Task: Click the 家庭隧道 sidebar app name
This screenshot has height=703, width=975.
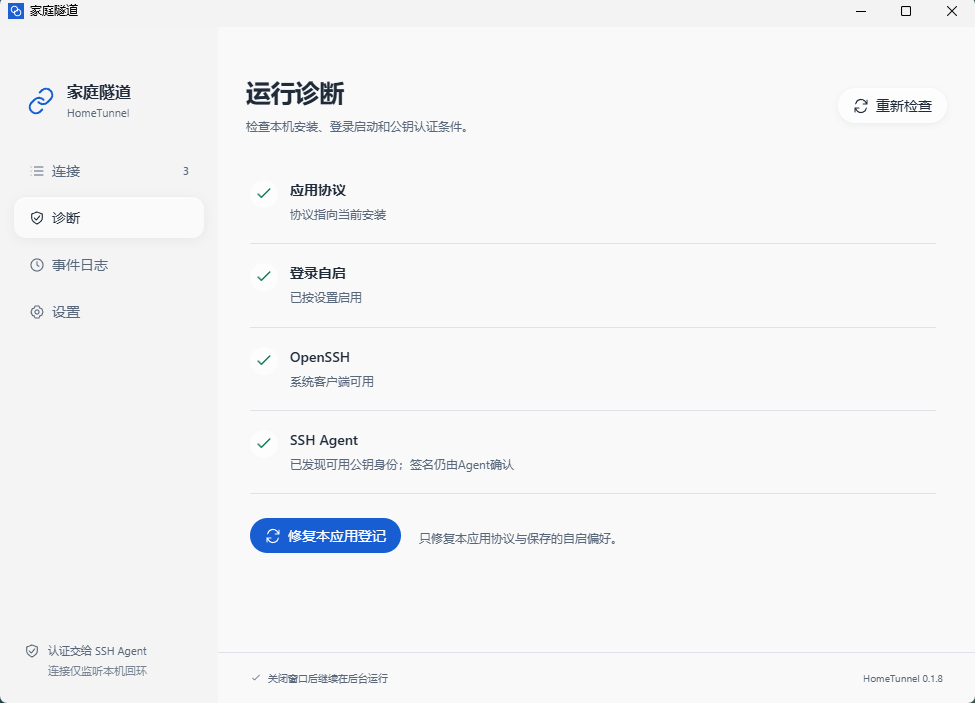Action: [99, 93]
